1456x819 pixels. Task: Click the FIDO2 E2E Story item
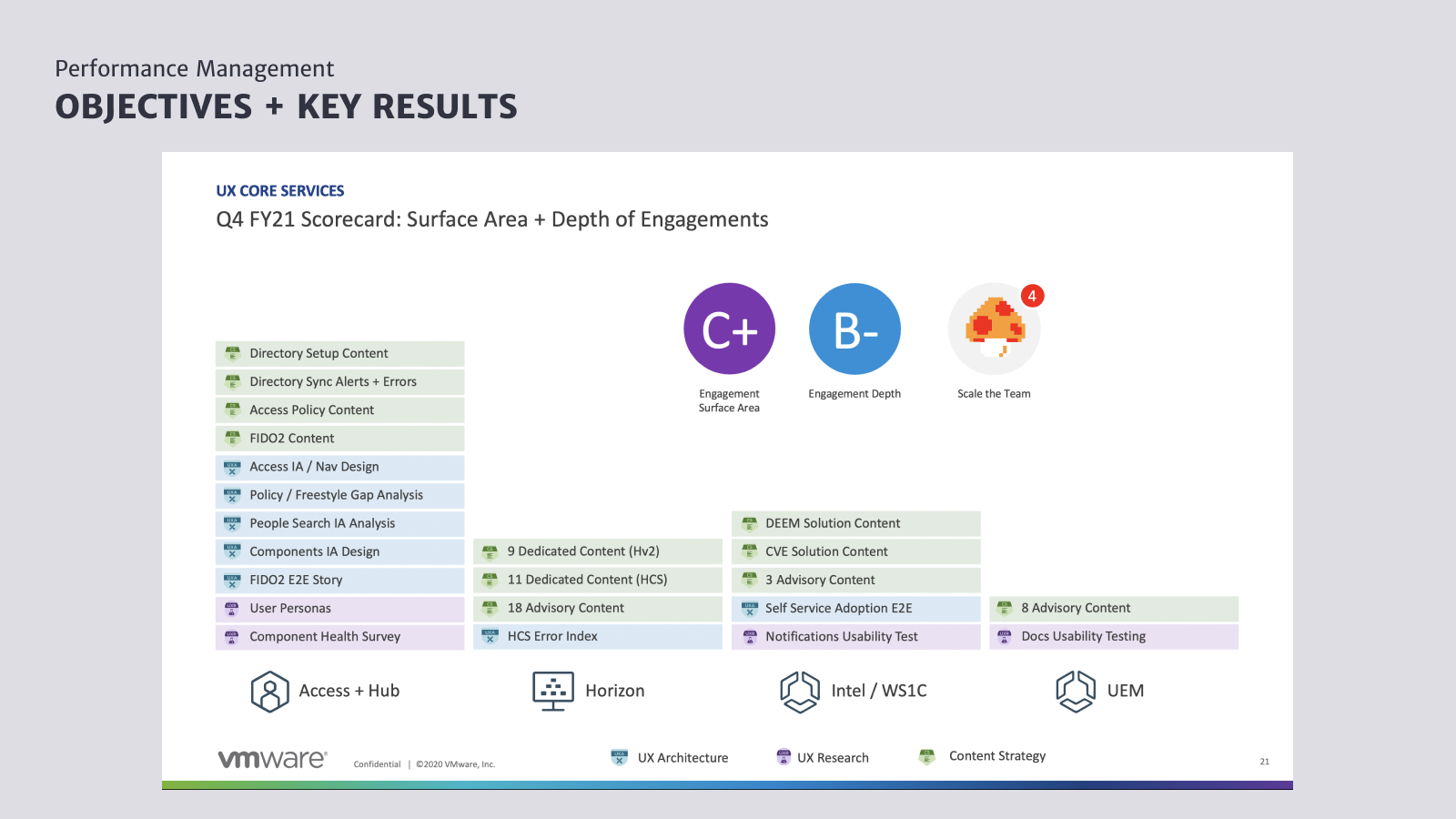pyautogui.click(x=339, y=581)
